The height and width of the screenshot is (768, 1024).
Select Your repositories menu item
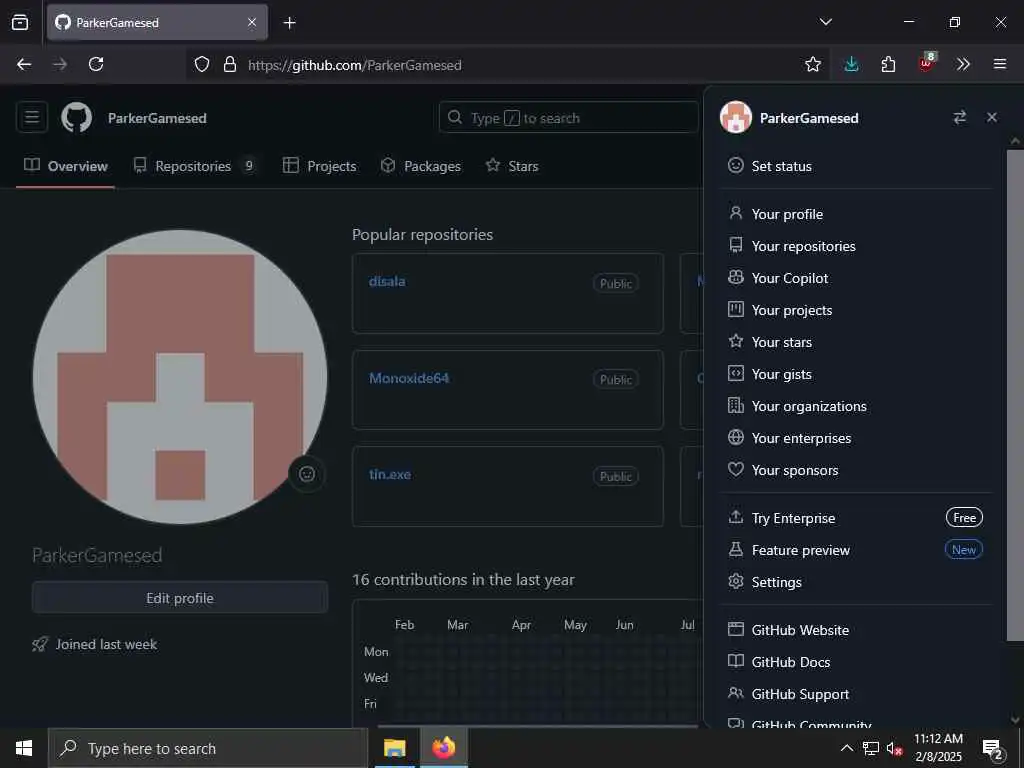(856, 246)
